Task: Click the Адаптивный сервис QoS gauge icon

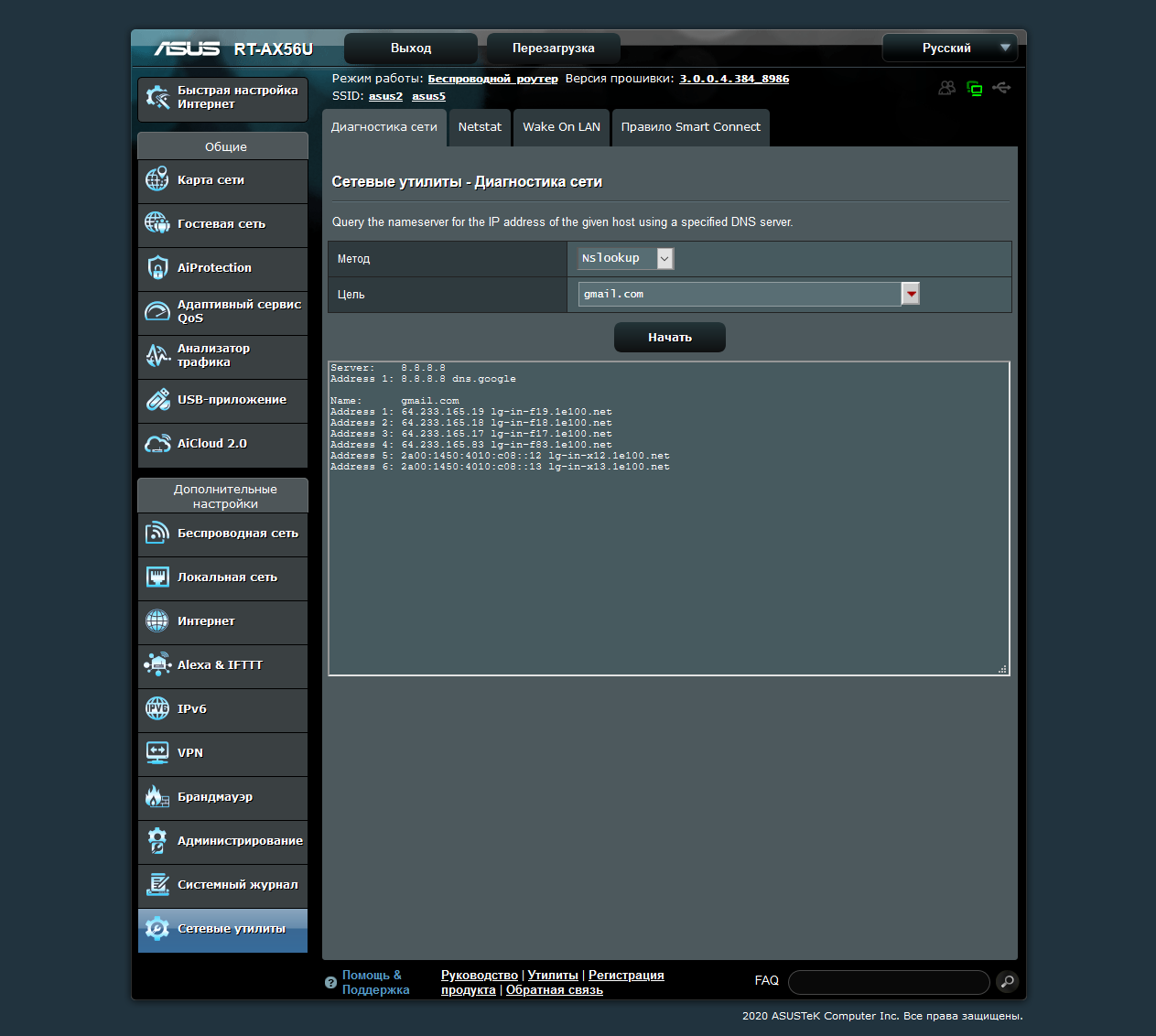Action: point(157,311)
